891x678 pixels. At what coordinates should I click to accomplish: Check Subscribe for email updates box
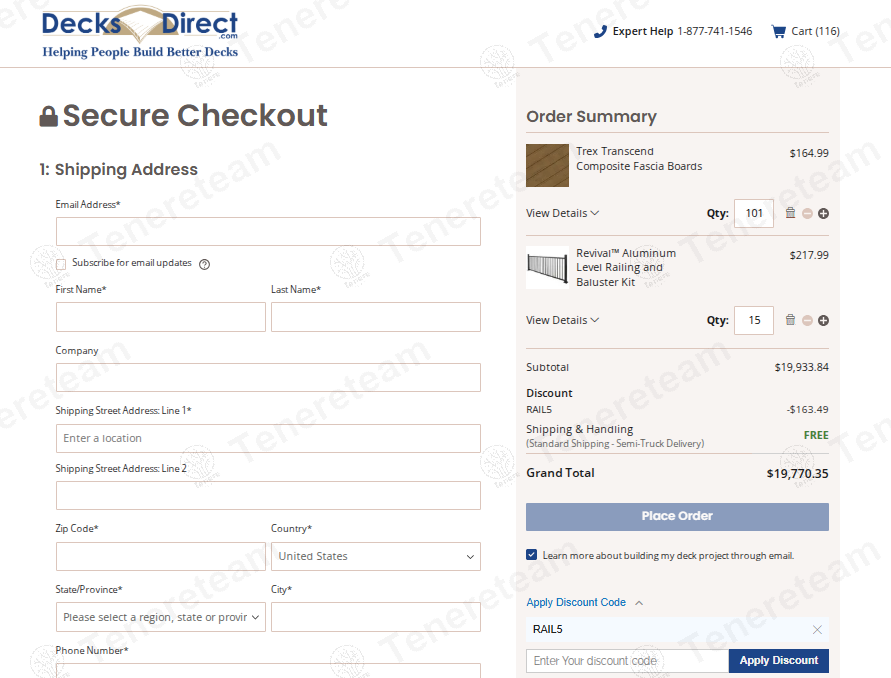[x=62, y=264]
